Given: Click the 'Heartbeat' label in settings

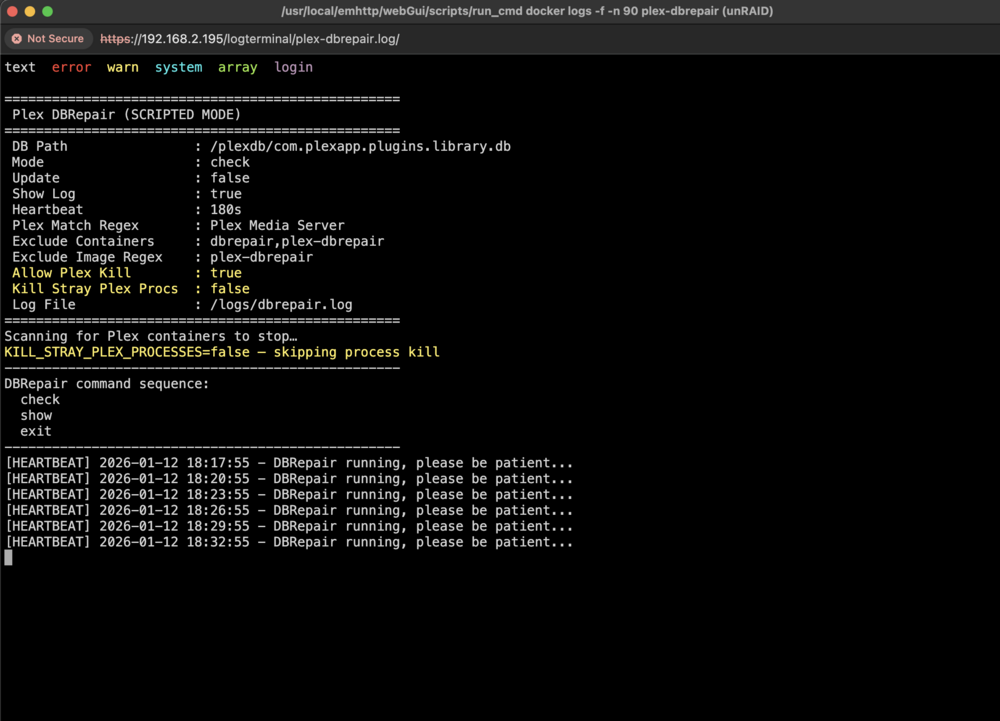Looking at the screenshot, I should coord(47,210).
